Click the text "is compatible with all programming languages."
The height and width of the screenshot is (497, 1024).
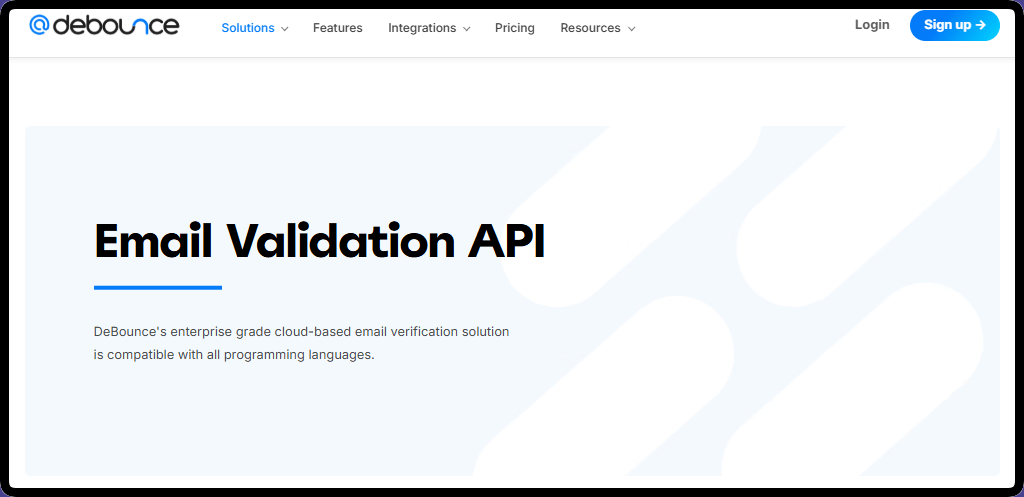click(x=234, y=355)
